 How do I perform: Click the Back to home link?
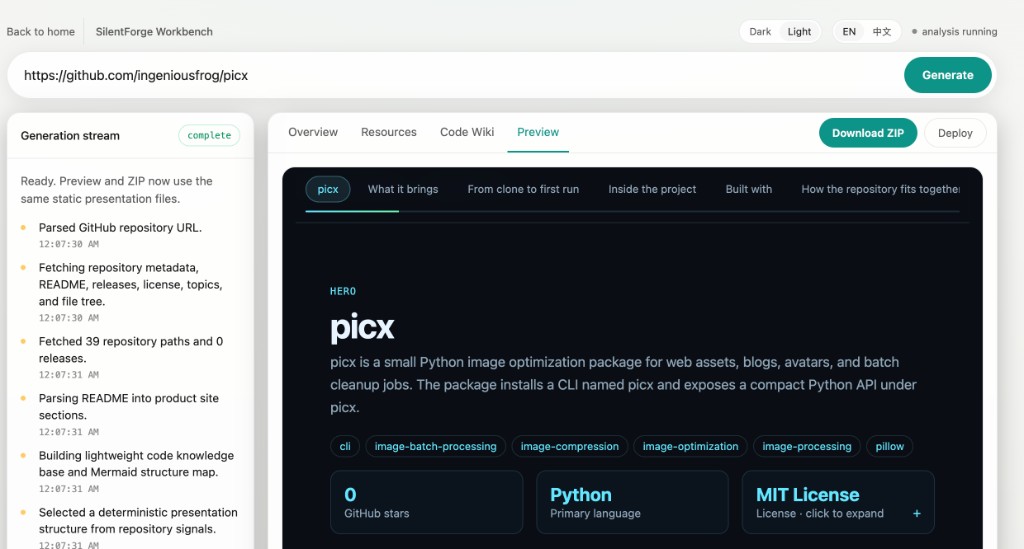pyautogui.click(x=40, y=31)
